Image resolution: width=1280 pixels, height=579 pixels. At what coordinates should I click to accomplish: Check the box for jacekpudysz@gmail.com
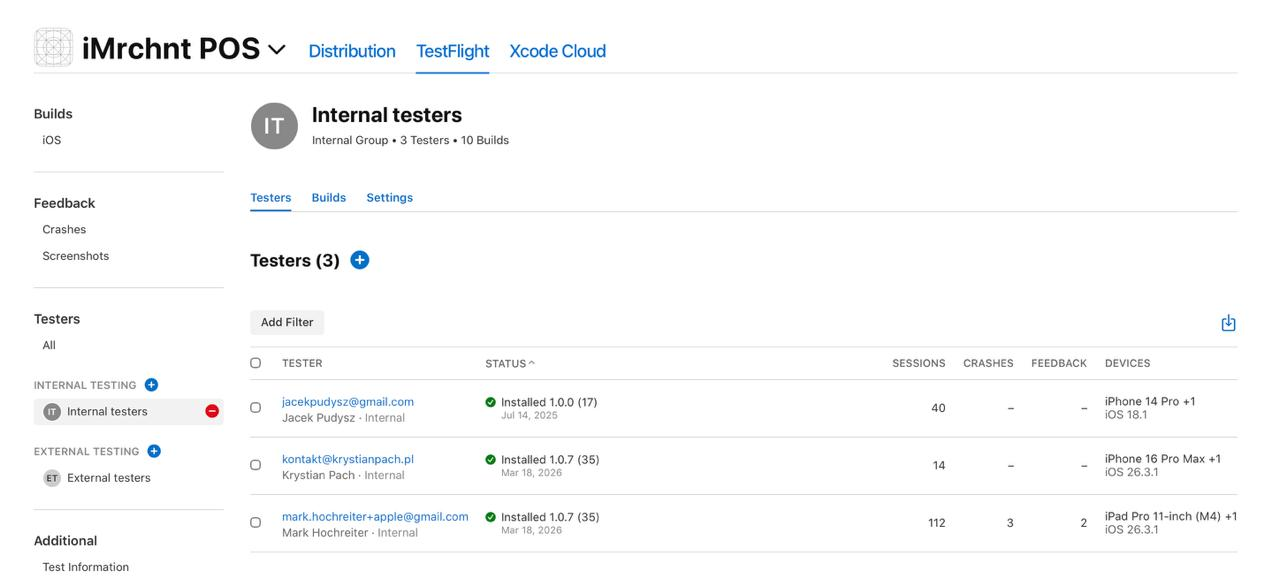[256, 408]
